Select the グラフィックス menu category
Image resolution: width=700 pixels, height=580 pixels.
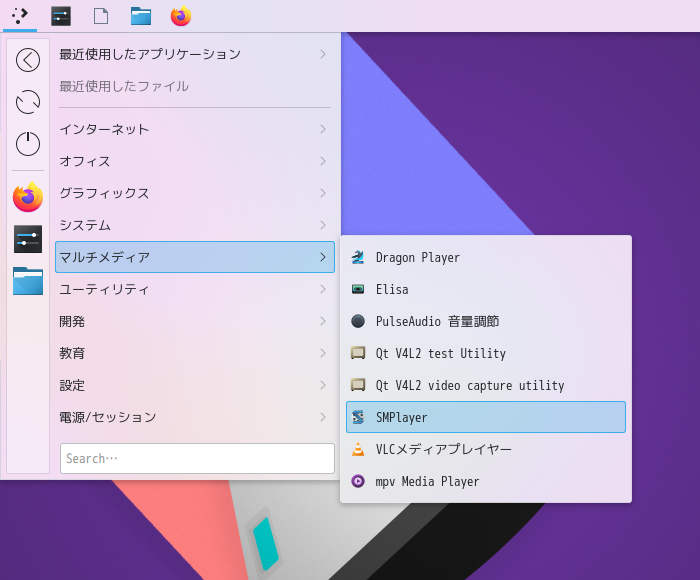pyautogui.click(x=195, y=193)
